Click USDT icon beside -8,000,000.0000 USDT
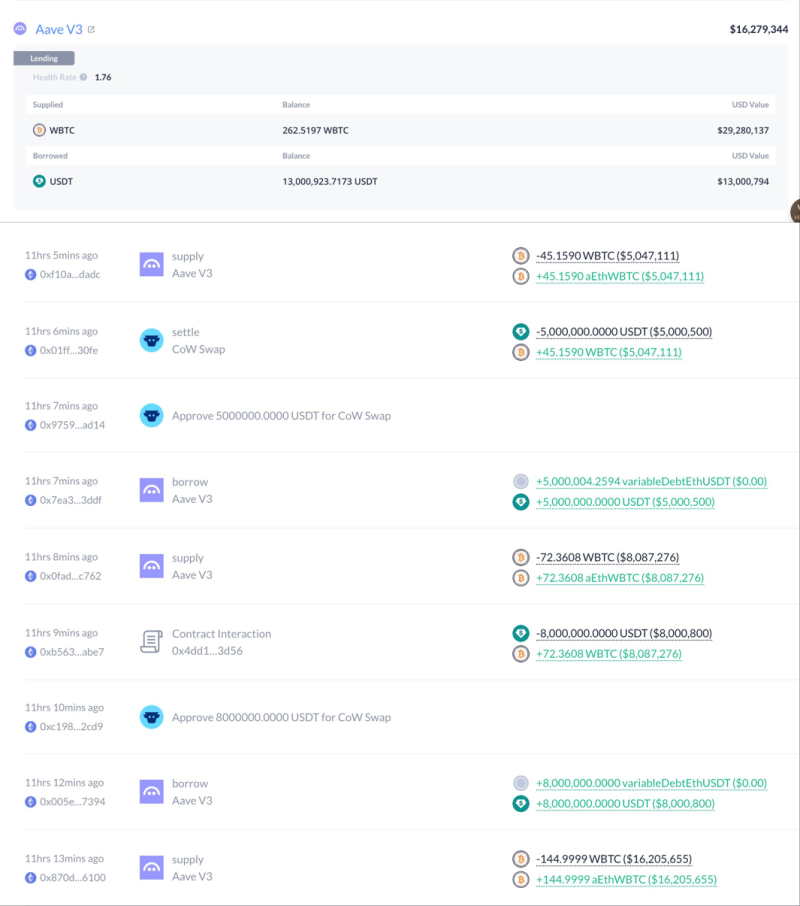 520,633
